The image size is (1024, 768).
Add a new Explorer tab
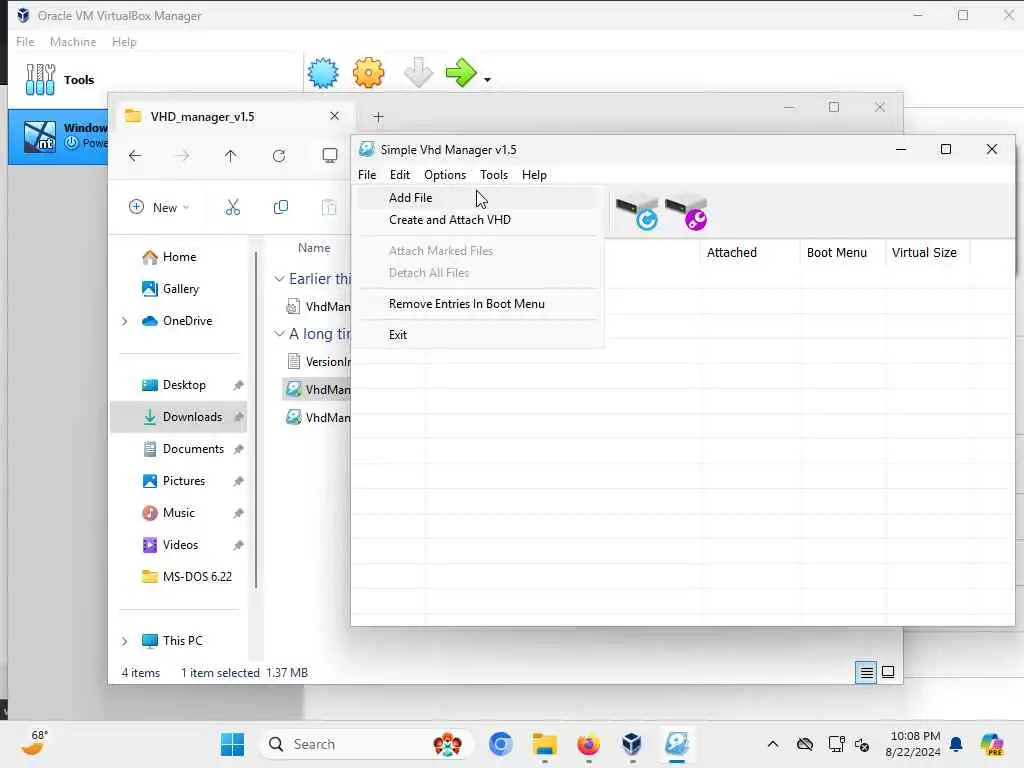coord(378,117)
